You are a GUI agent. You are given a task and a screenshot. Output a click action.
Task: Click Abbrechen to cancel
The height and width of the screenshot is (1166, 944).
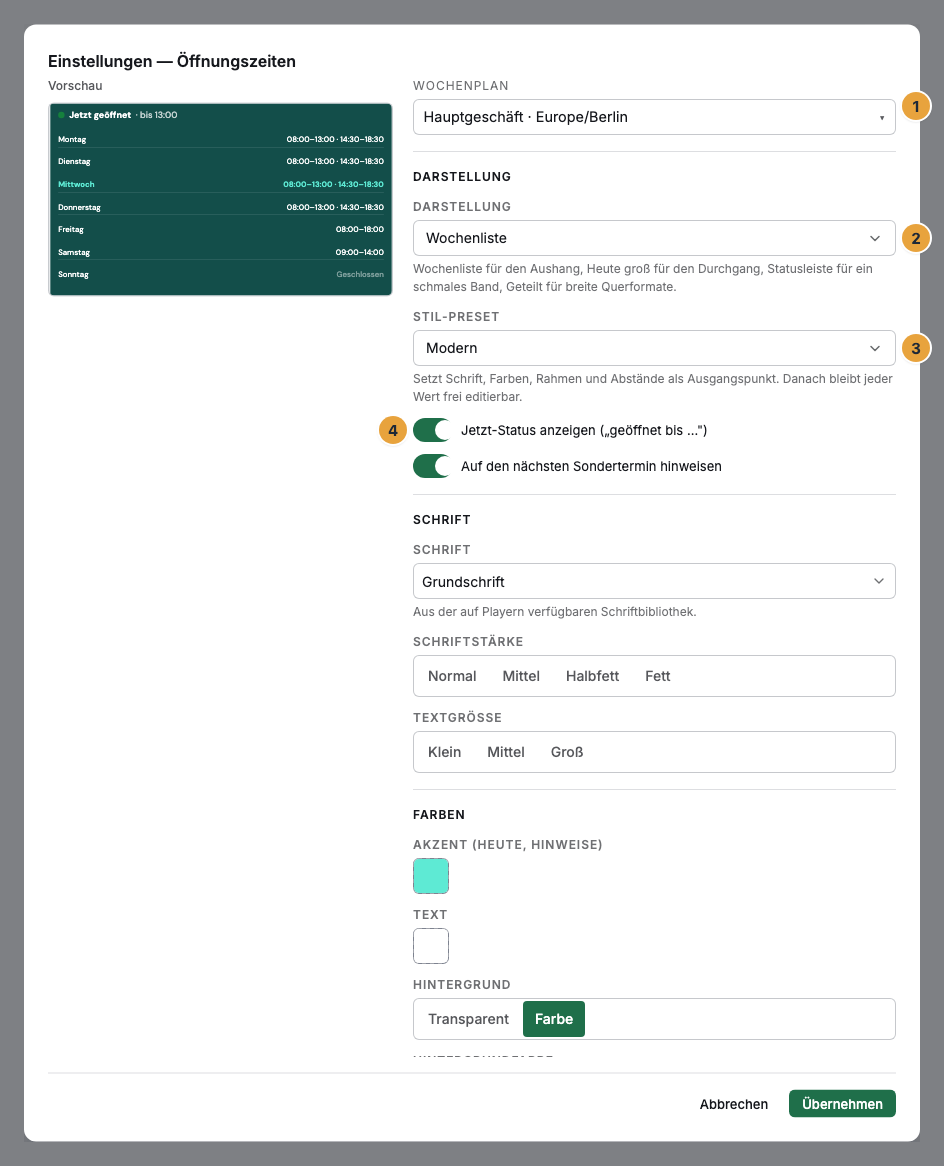733,1104
